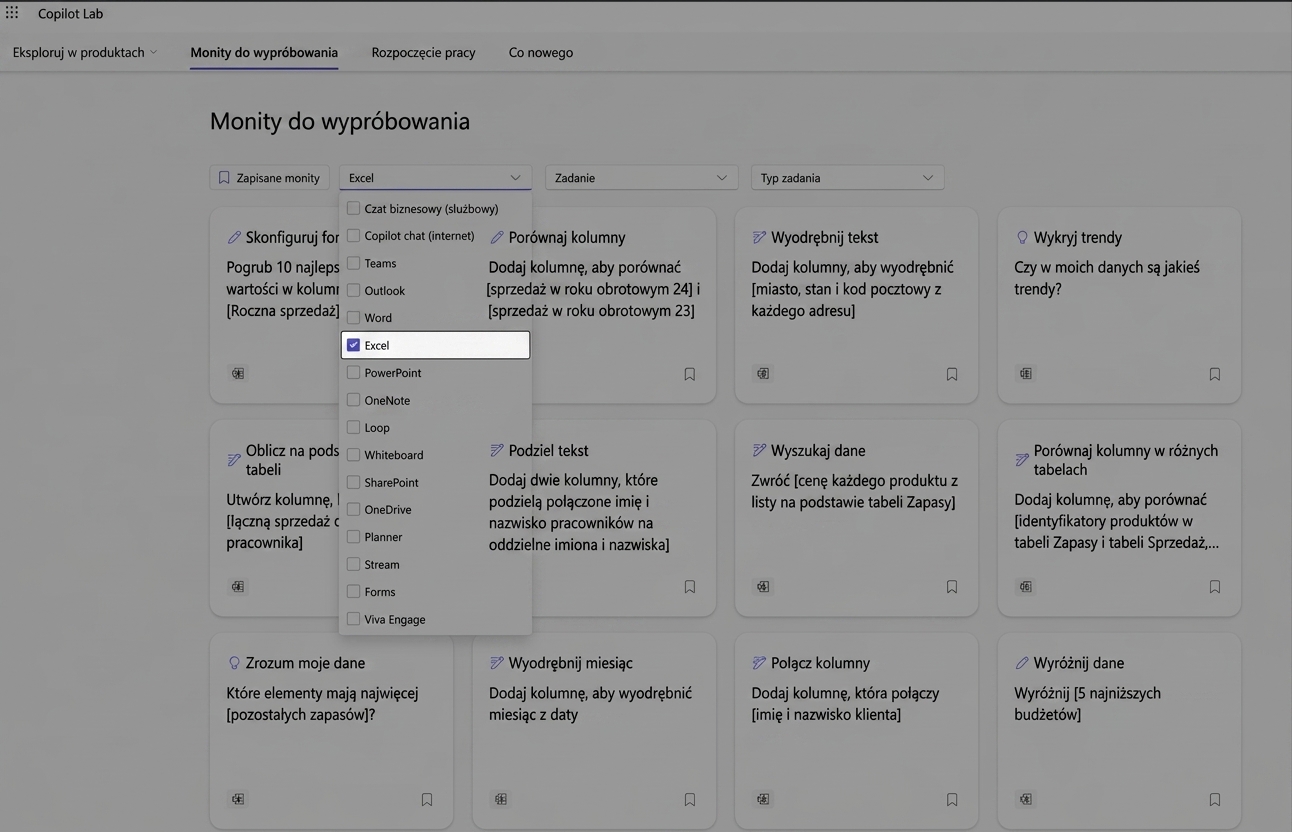Bookmark Porównaj kolumny w różnych tabelach card
The width and height of the screenshot is (1292, 832).
pyautogui.click(x=1215, y=587)
